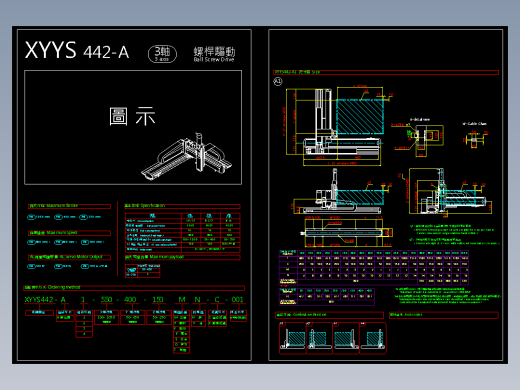Select the small maximum payload table
This screenshot has height=390, width=520.
click(143, 271)
